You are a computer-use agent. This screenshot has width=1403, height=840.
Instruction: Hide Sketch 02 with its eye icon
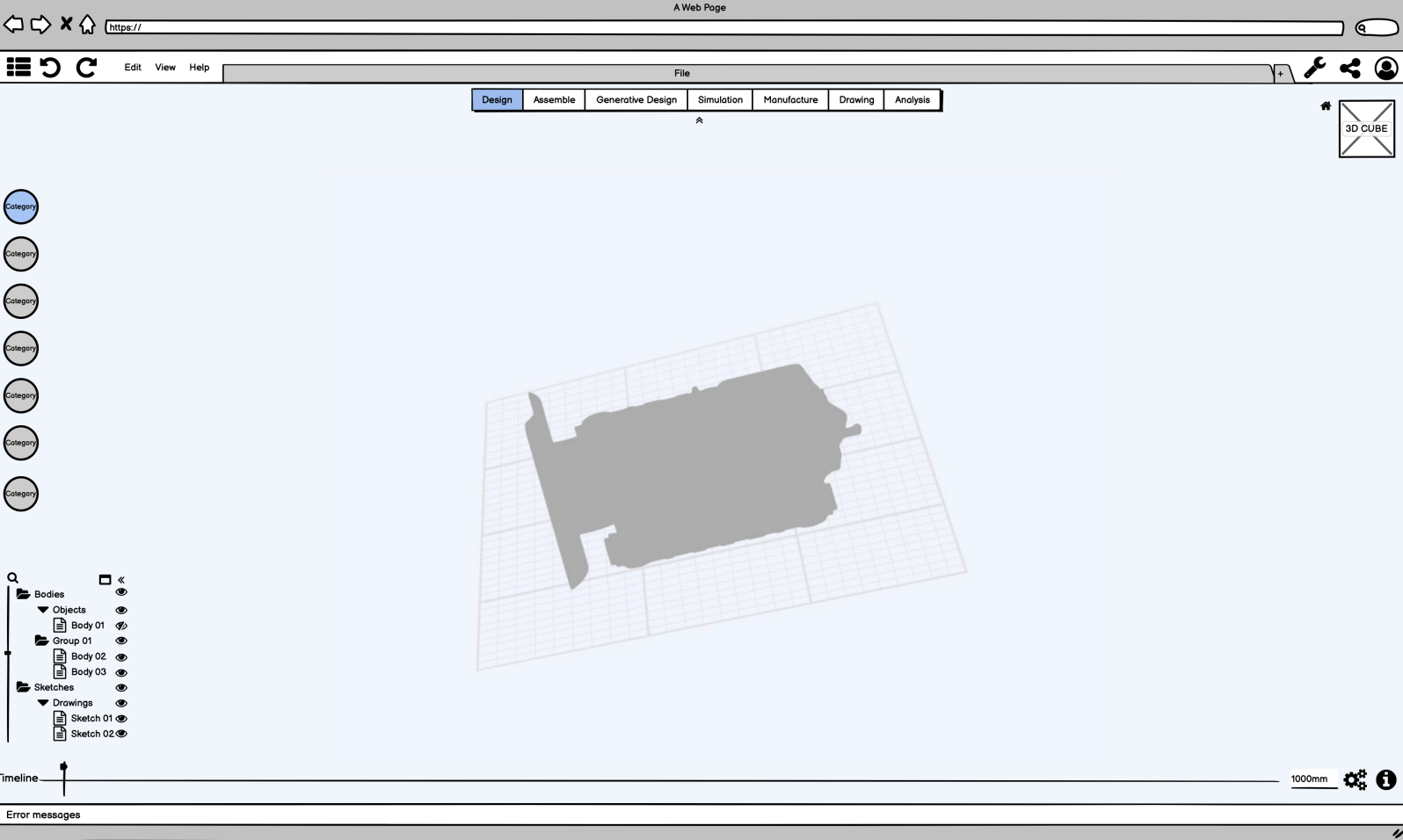tap(121, 734)
